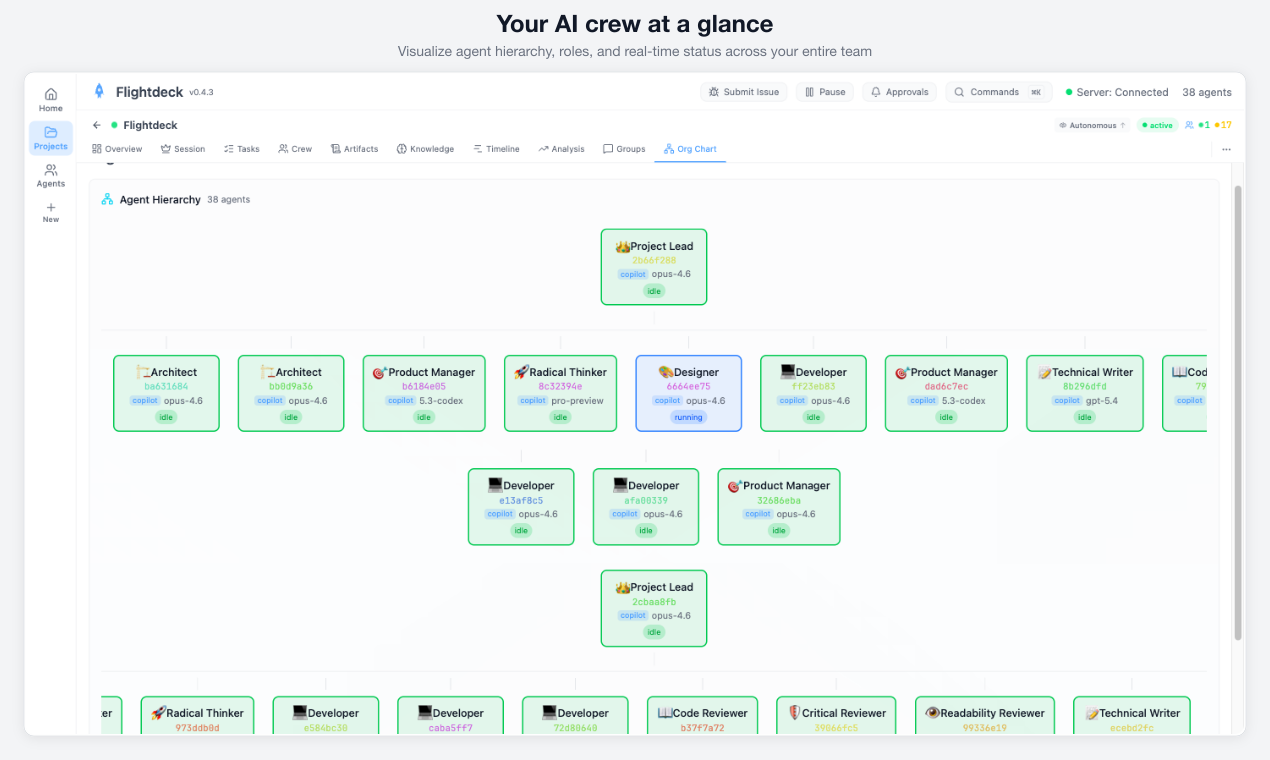Open the Approvals button
This screenshot has width=1270, height=760.
(x=898, y=91)
